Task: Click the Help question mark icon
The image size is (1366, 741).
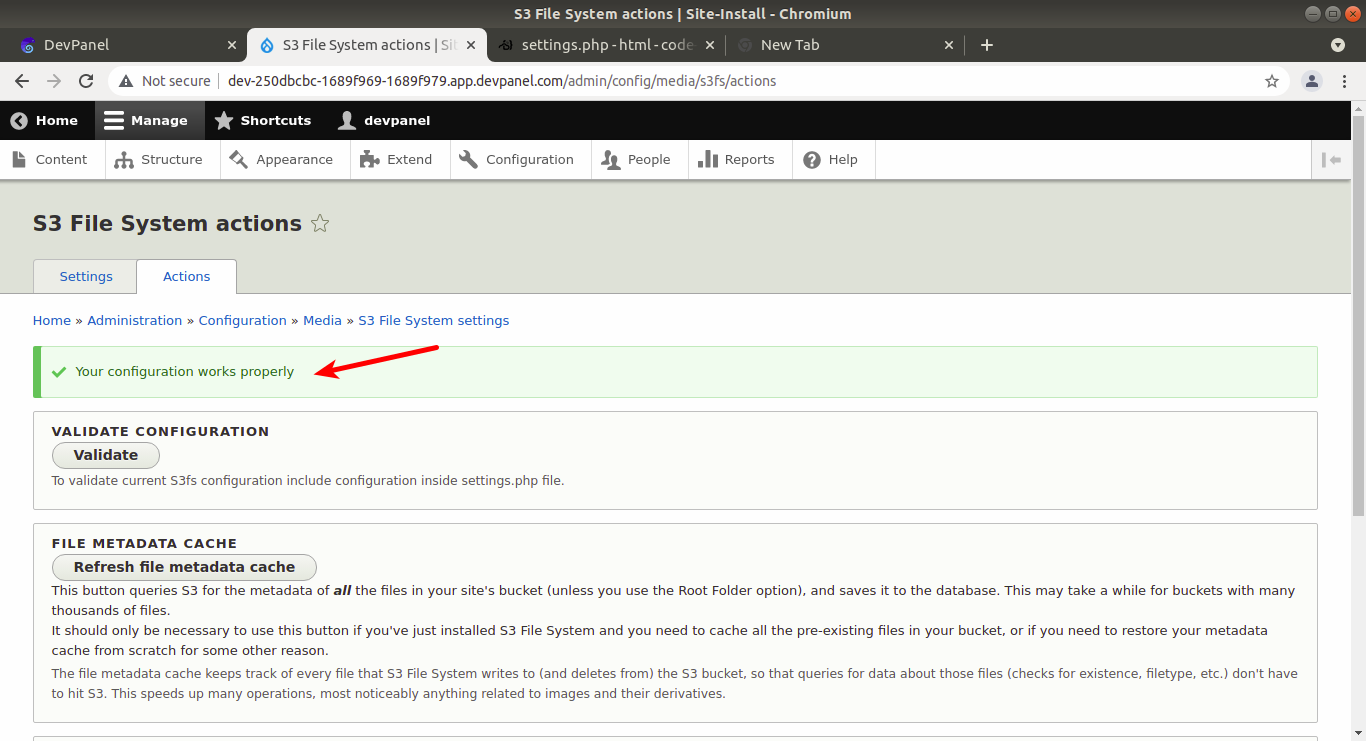Action: 812,159
